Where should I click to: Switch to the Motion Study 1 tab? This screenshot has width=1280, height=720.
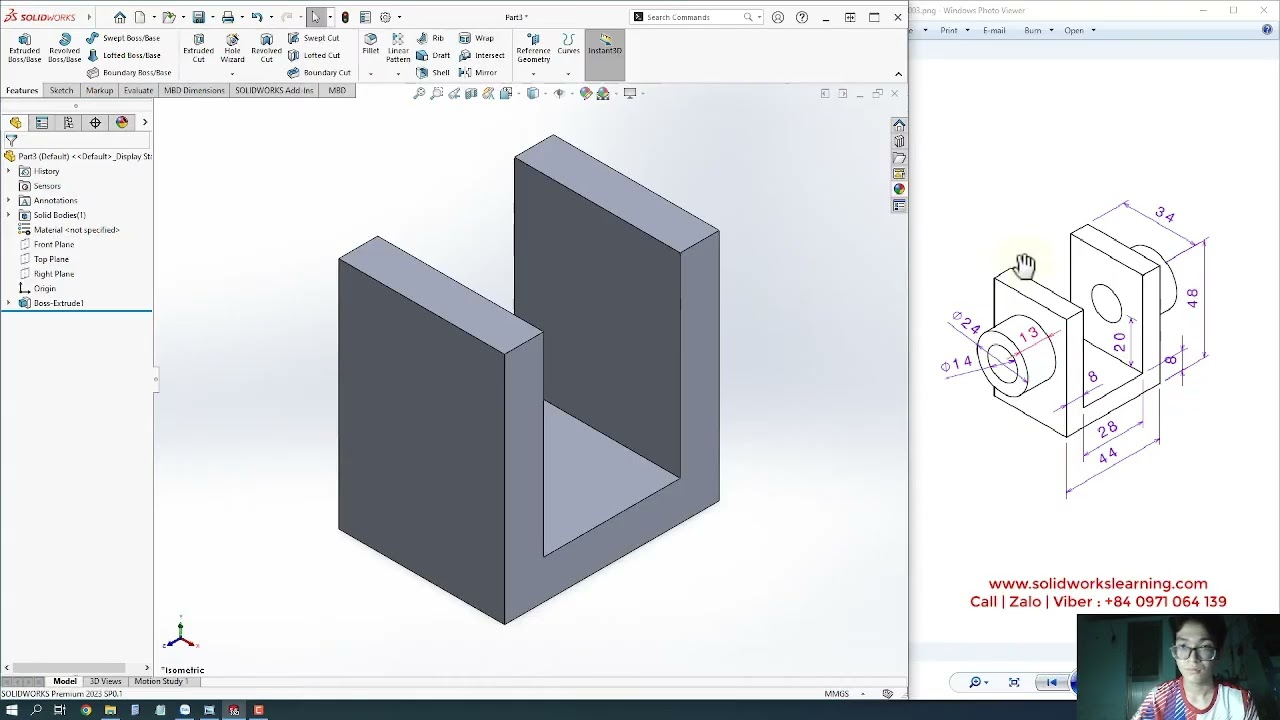tap(161, 681)
